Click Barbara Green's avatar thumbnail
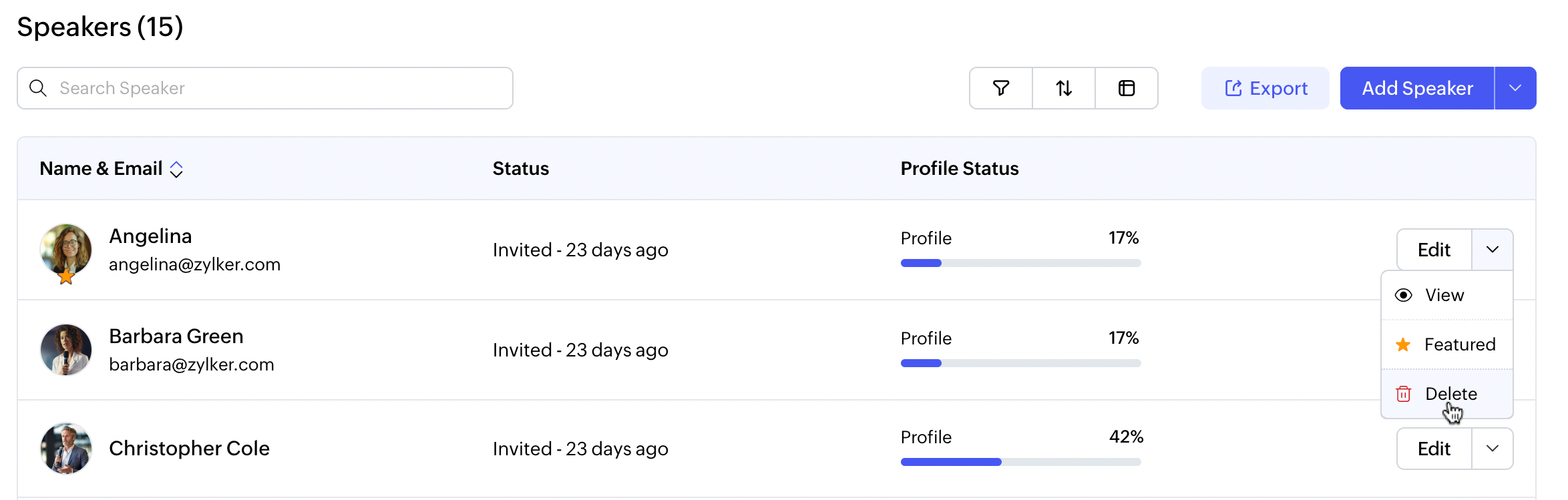 coord(66,350)
